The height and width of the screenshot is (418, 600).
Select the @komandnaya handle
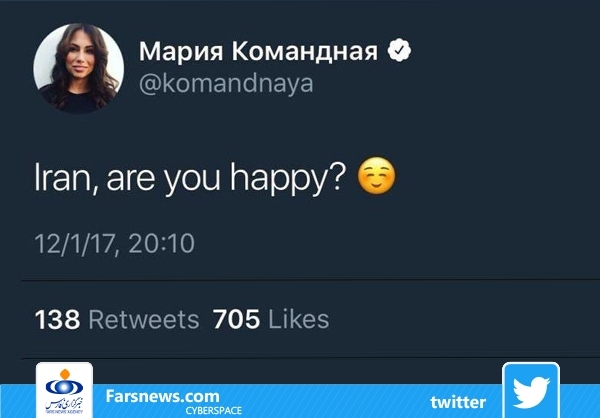point(225,84)
